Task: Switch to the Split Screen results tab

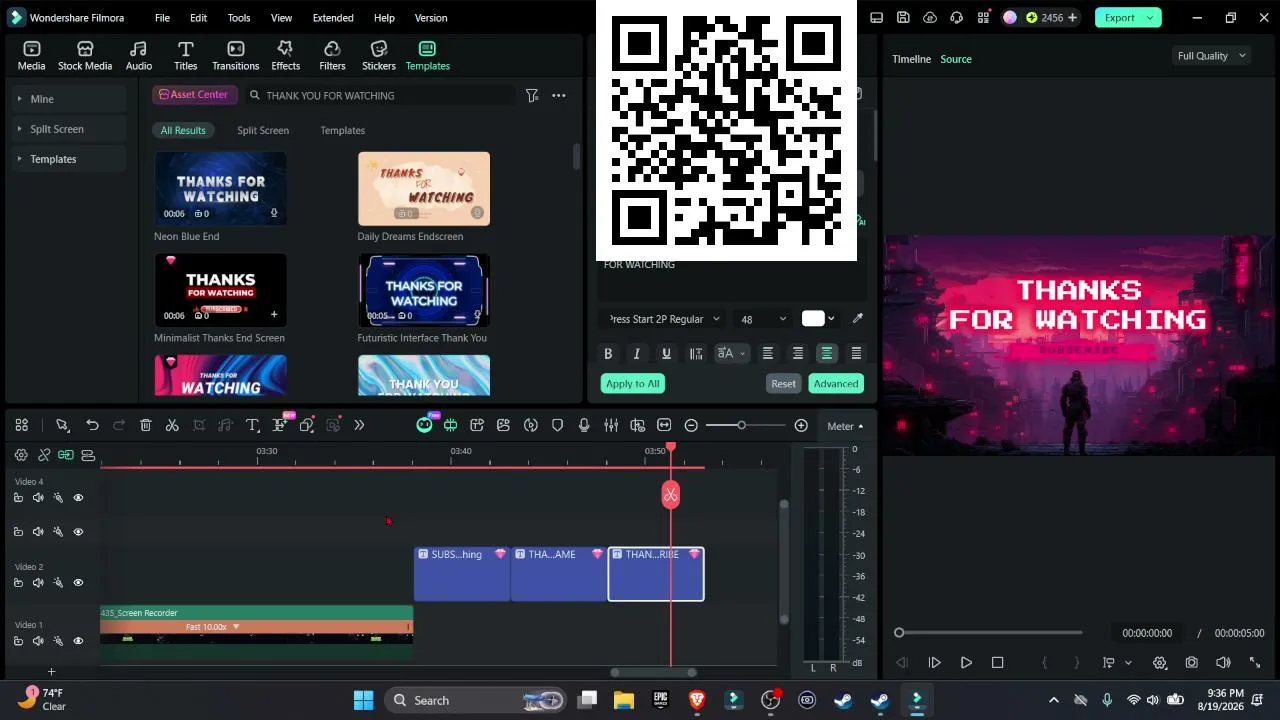Action: [x=263, y=131]
